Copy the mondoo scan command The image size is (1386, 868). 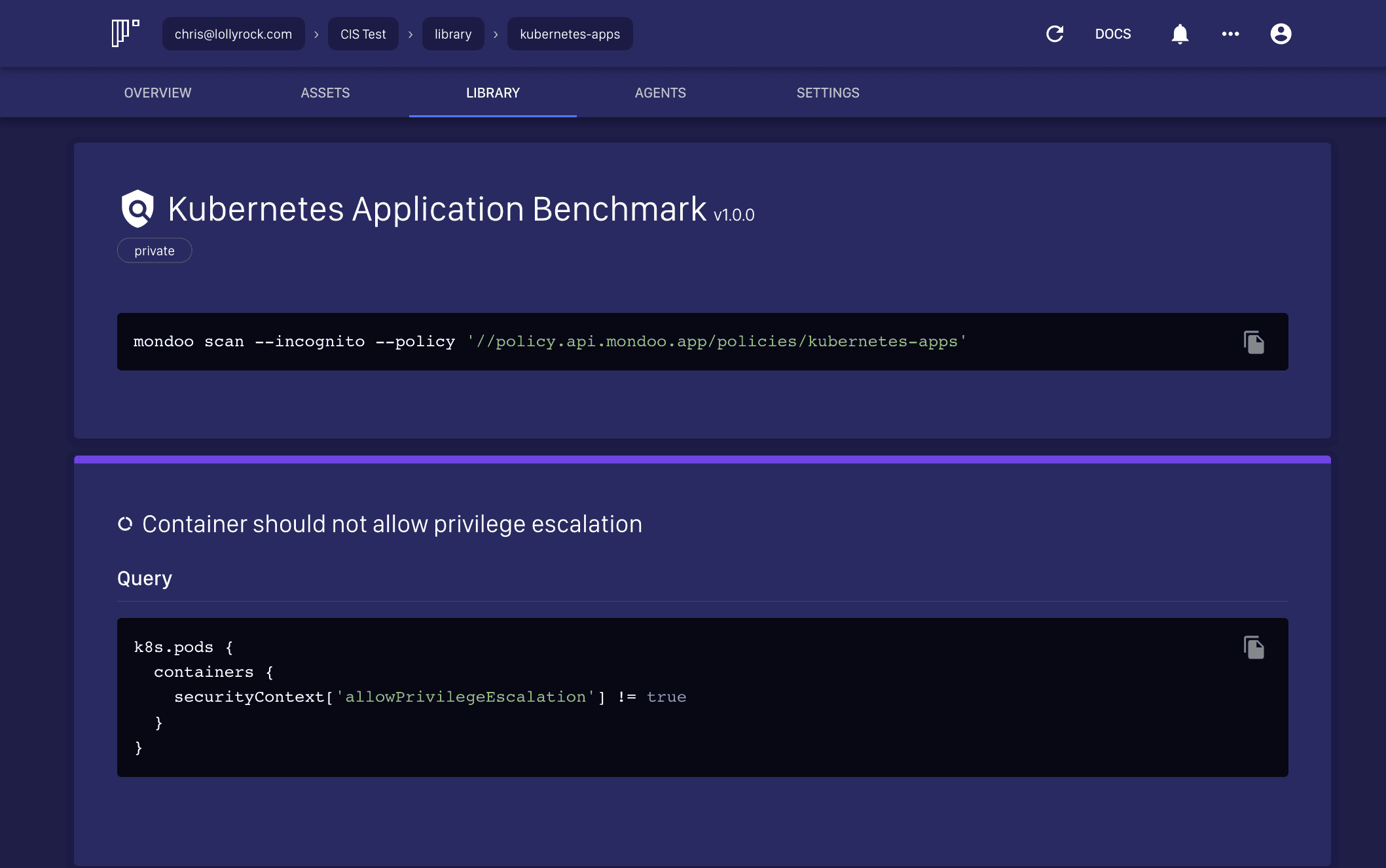[1254, 341]
